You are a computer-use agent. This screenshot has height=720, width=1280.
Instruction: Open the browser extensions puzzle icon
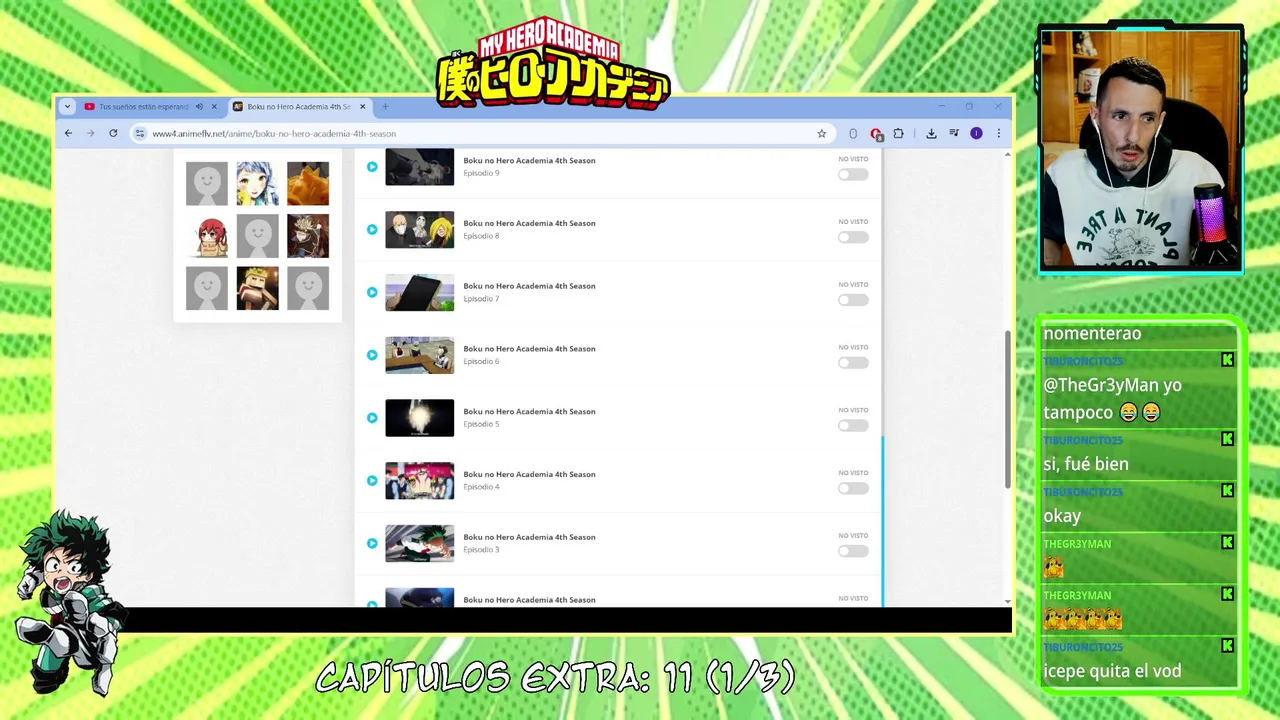tap(898, 133)
